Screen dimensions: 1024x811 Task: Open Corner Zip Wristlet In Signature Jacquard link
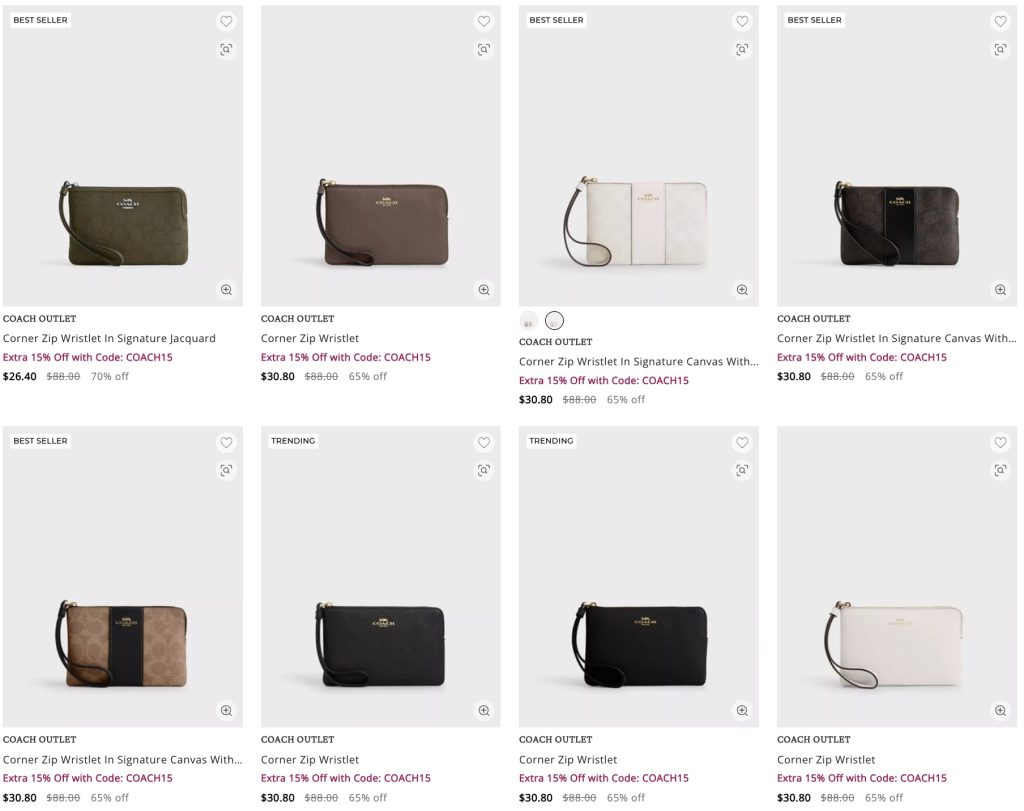point(109,338)
